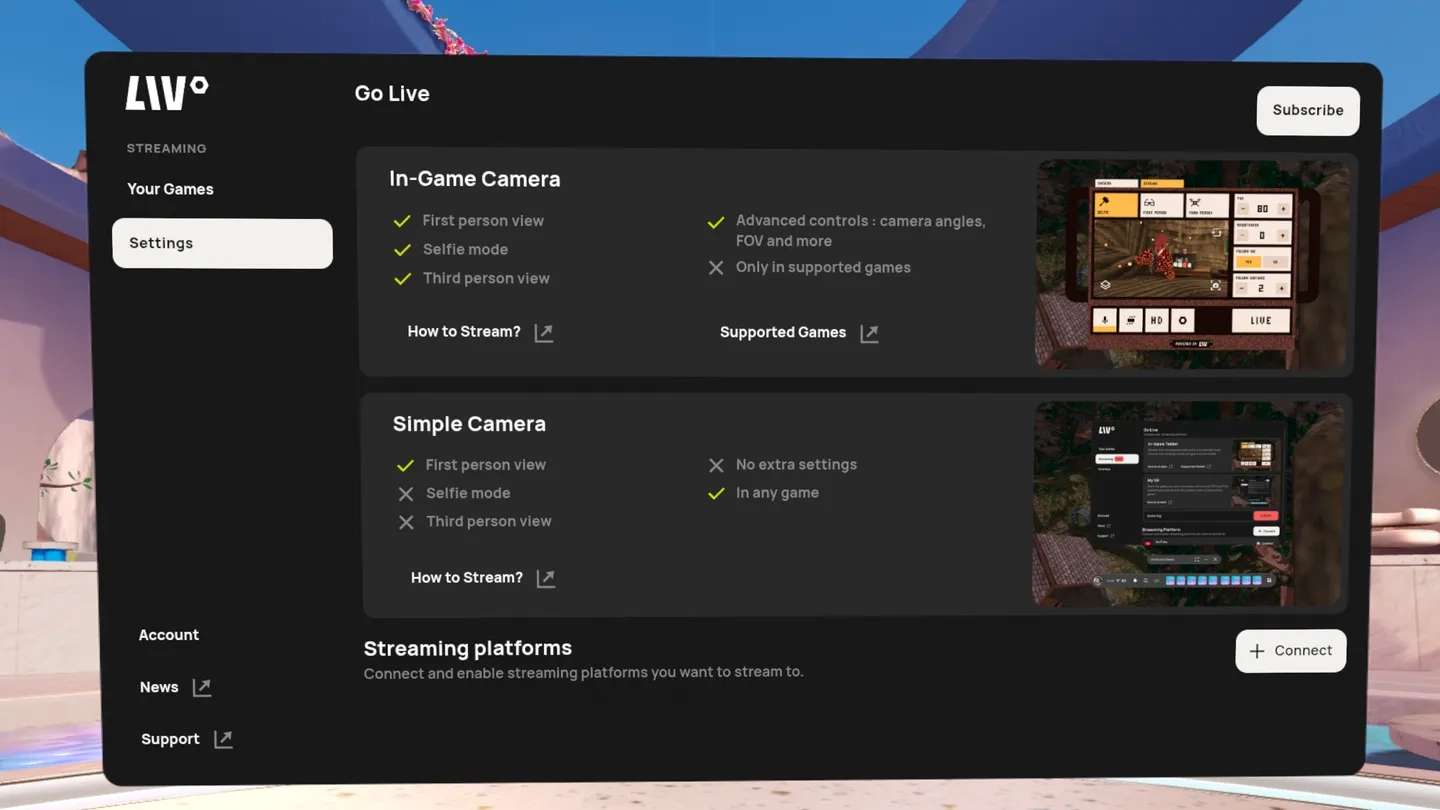The width and height of the screenshot is (1440, 810).
Task: Open the News link
Action: pyautogui.click(x=159, y=687)
